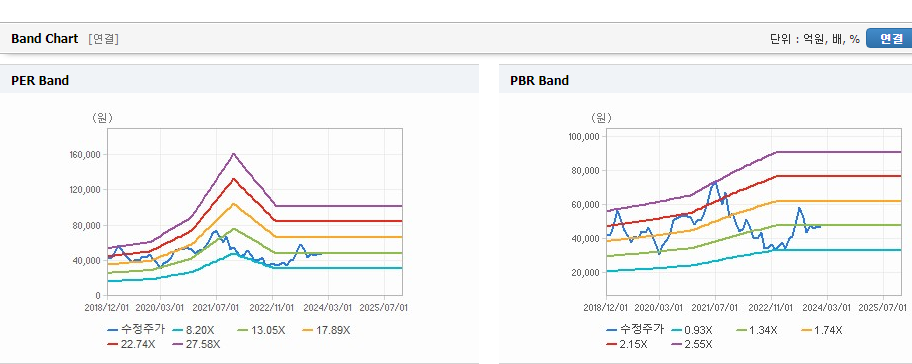This screenshot has width=912, height=364.
Task: Click the 120,000 y-axis label in PER chart
Action: tap(84, 190)
